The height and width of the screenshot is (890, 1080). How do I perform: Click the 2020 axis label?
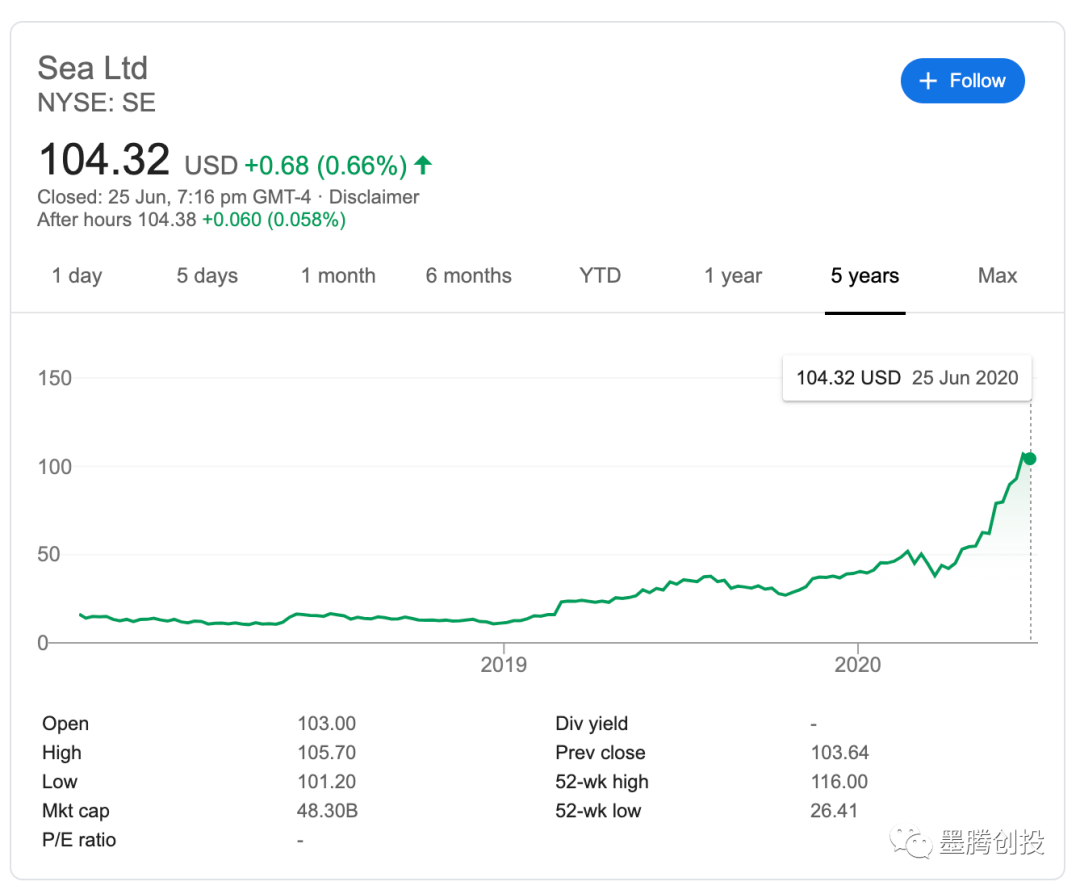[x=858, y=665]
